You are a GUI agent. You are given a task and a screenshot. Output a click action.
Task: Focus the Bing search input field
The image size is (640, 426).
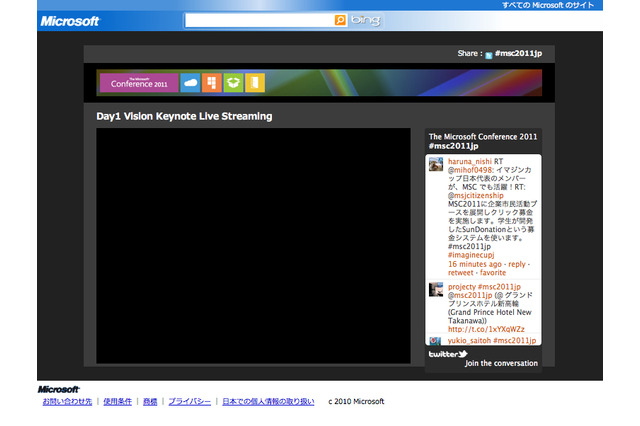pos(258,20)
